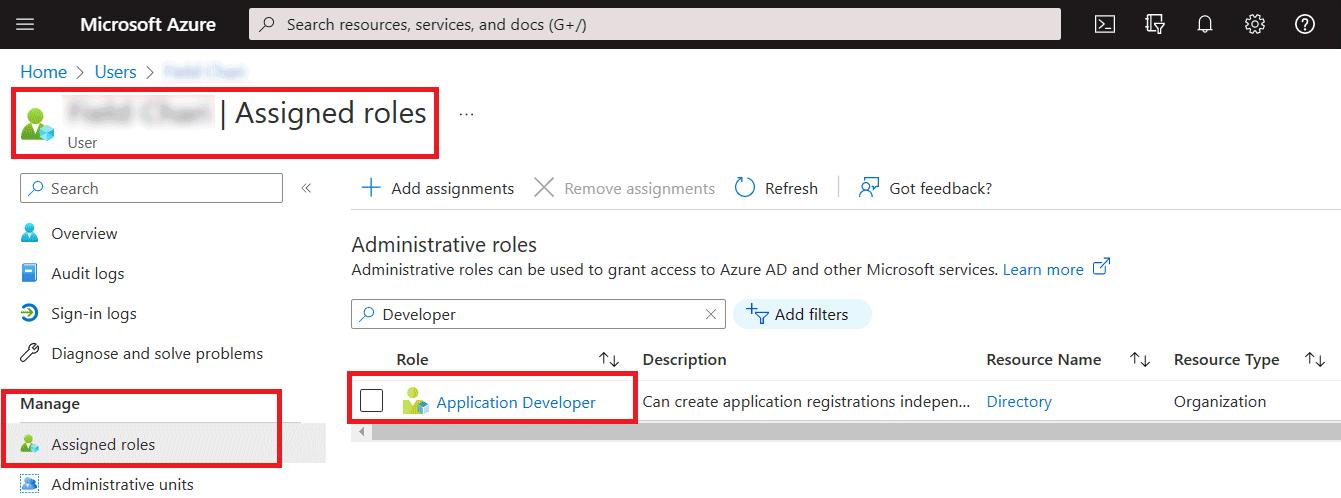Sort by the Resource Name column arrows
The height and width of the screenshot is (498, 1341).
(1140, 359)
